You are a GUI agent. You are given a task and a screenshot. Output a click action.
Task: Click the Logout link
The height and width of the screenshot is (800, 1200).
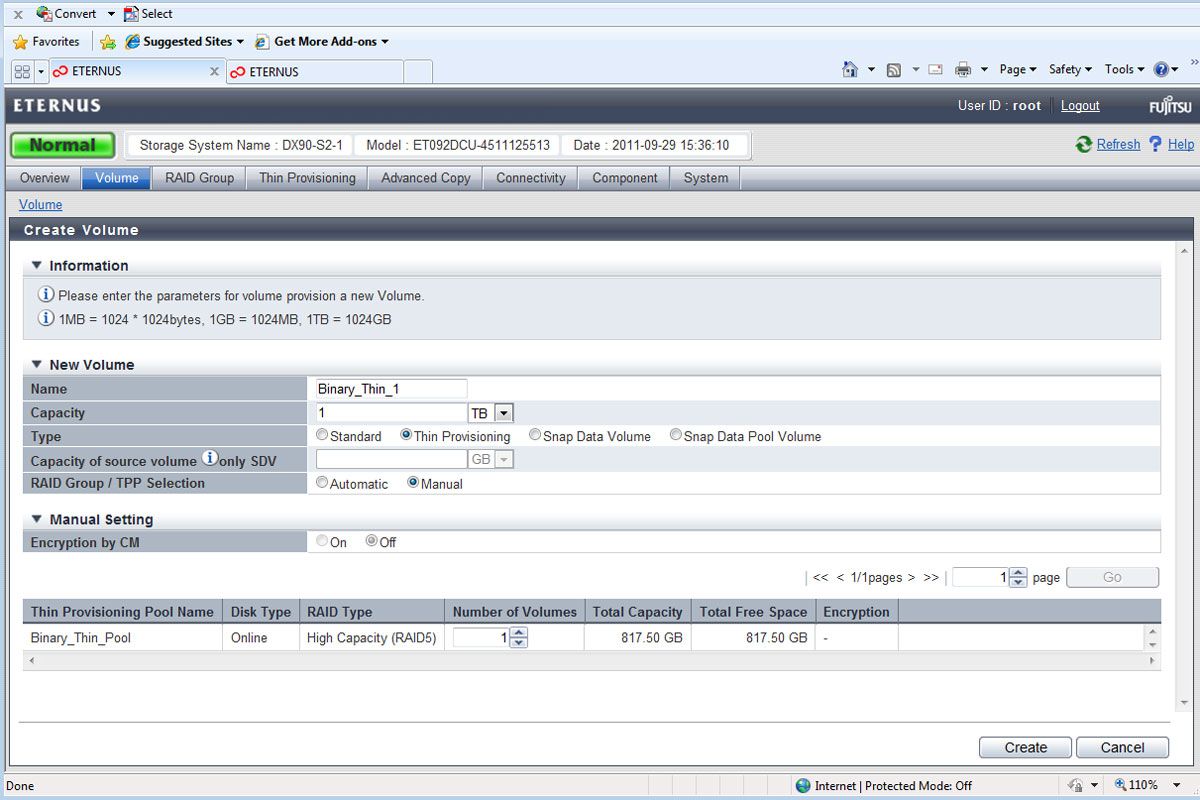point(1080,106)
